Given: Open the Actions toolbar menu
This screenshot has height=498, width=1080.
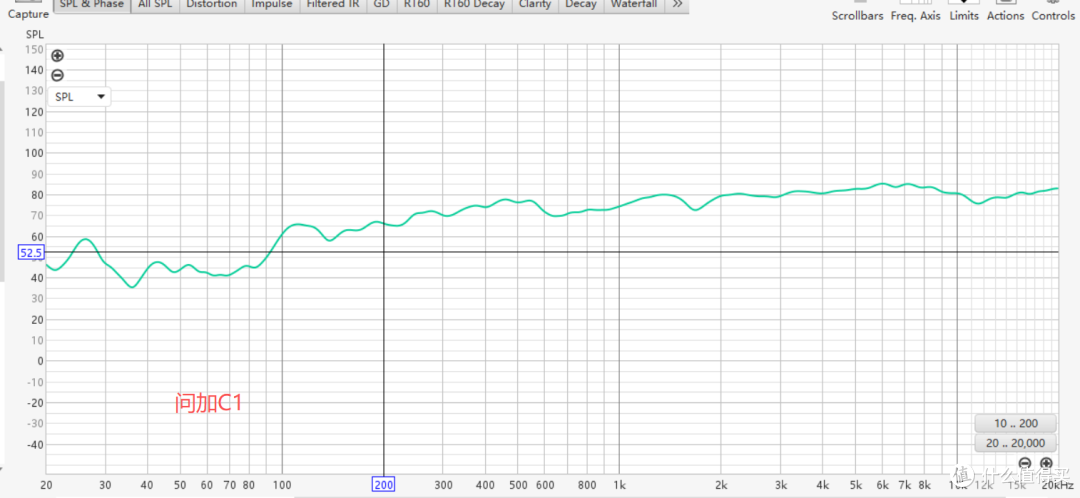Looking at the screenshot, I should 1005,11.
